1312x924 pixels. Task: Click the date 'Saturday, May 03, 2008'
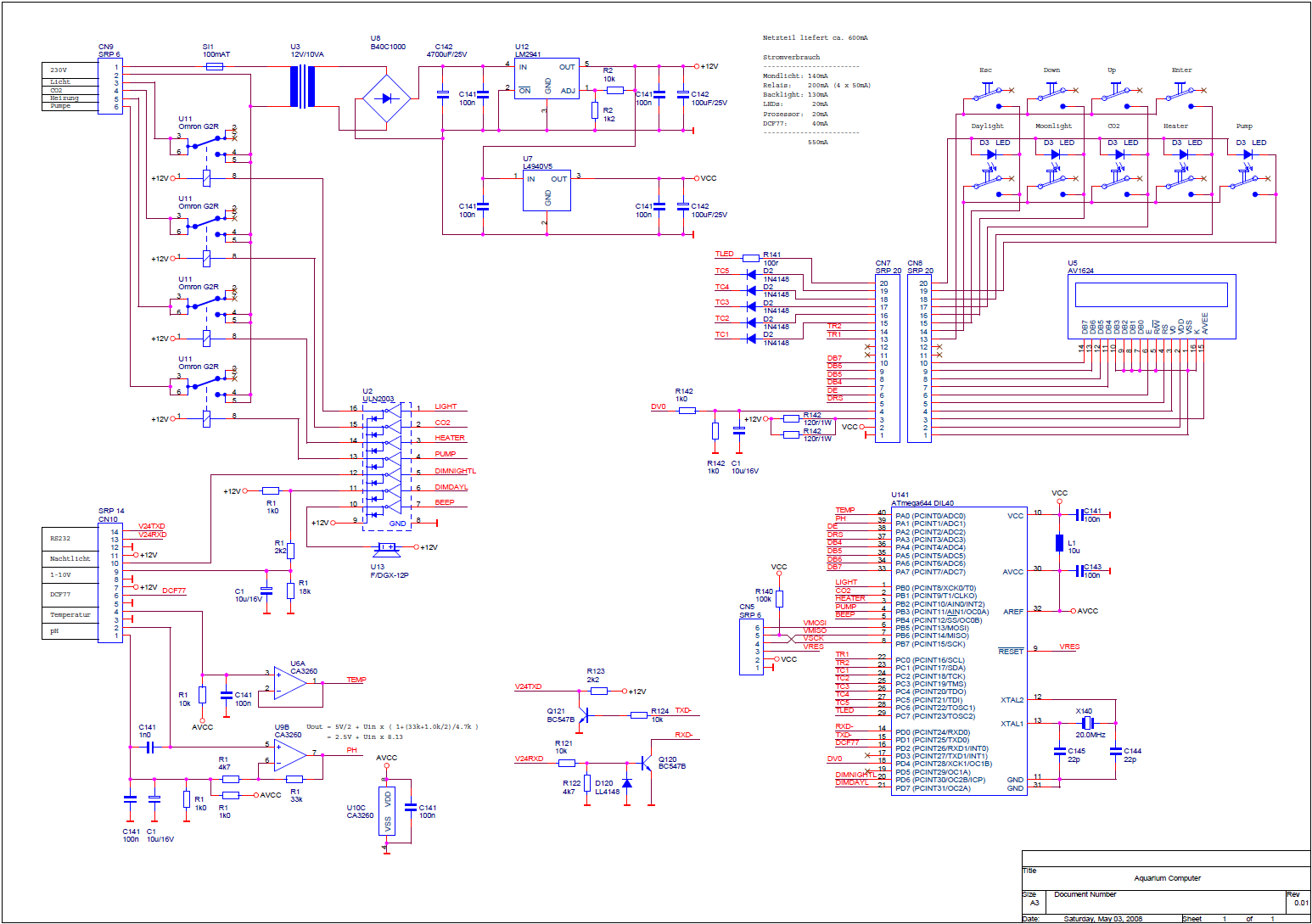tap(1102, 919)
